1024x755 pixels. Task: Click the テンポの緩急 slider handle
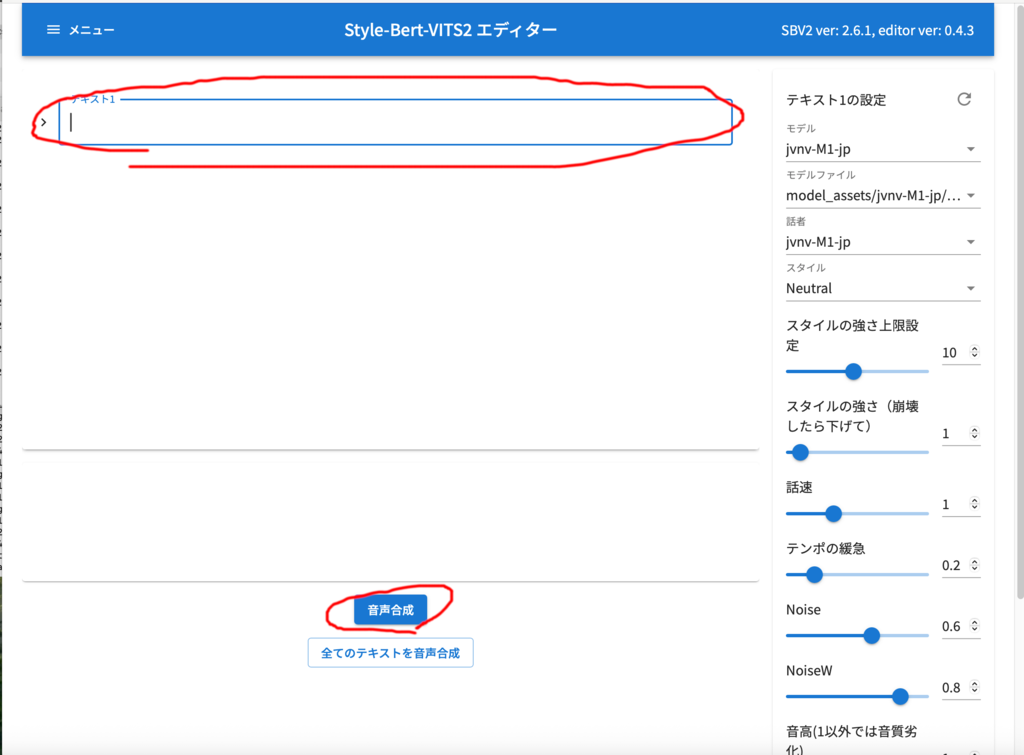point(814,575)
